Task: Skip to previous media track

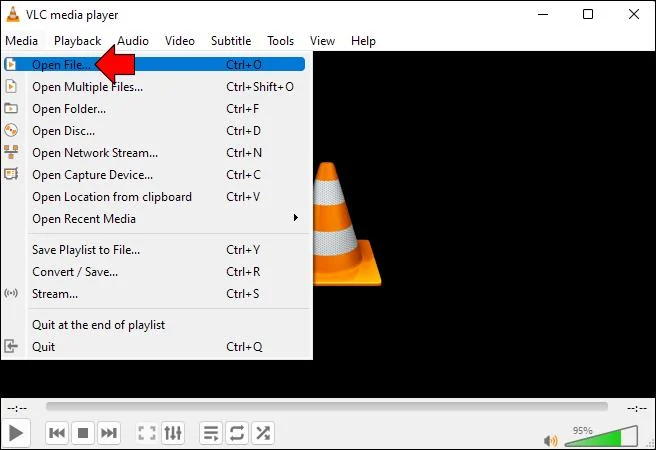Action: pyautogui.click(x=57, y=433)
